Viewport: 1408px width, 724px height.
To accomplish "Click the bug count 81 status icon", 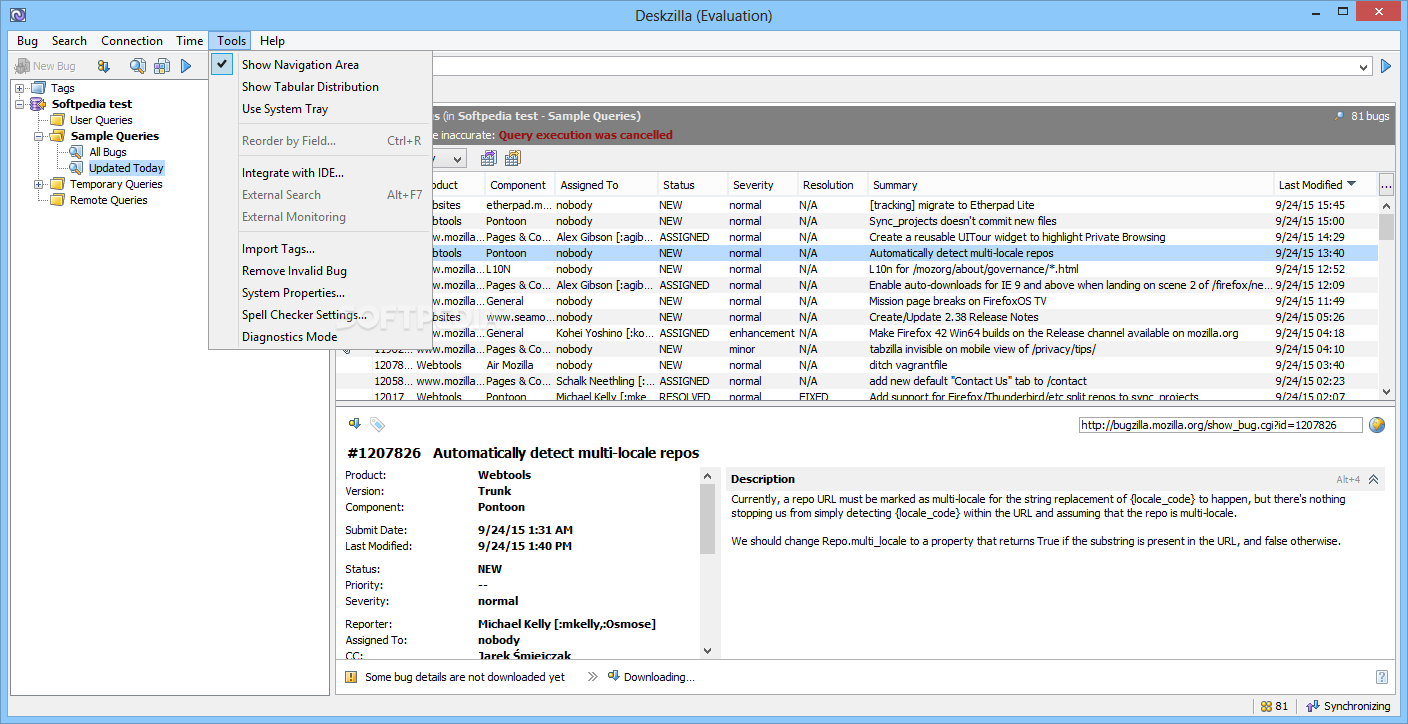I will pyautogui.click(x=1274, y=706).
